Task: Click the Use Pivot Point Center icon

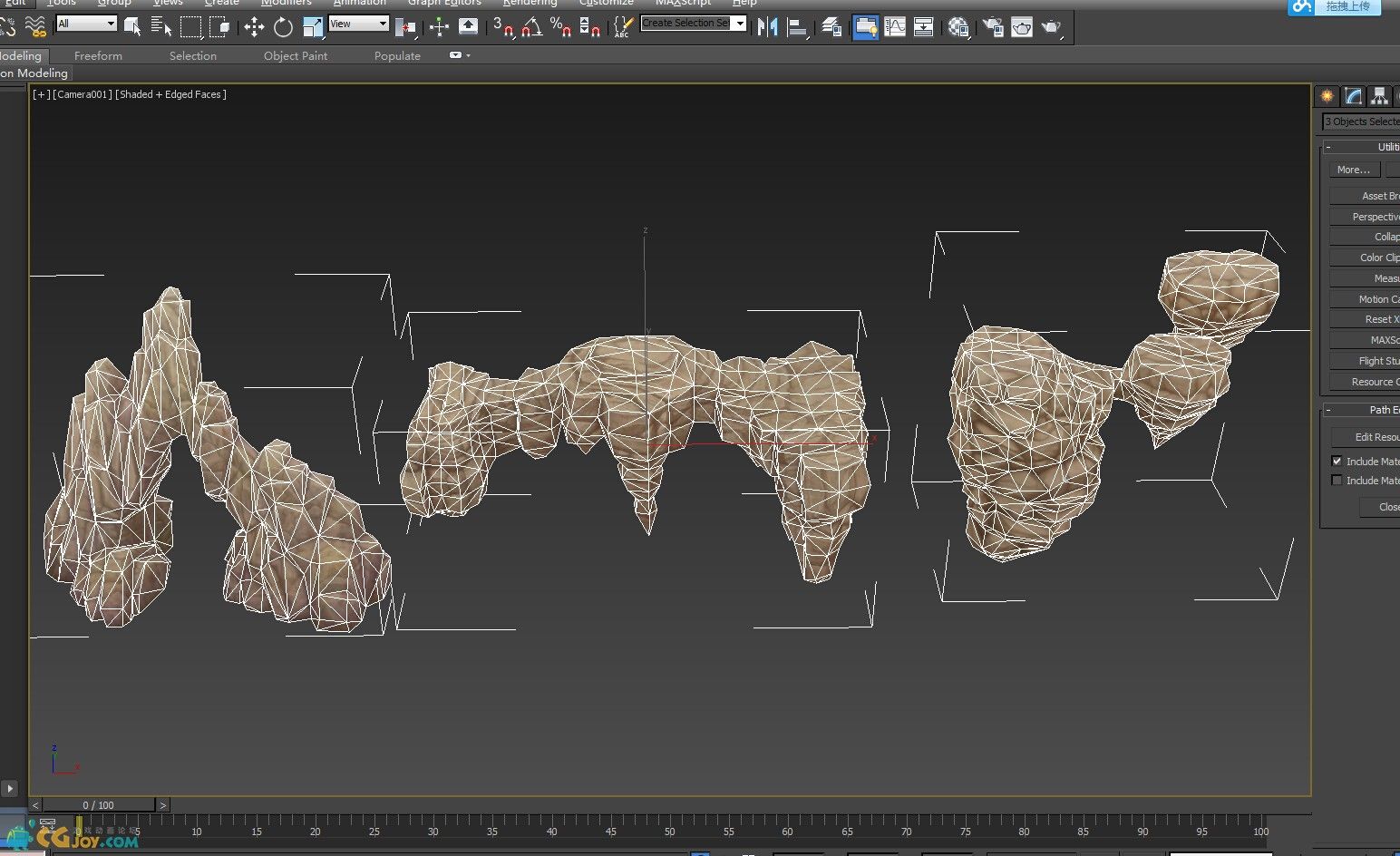Action: click(405, 26)
